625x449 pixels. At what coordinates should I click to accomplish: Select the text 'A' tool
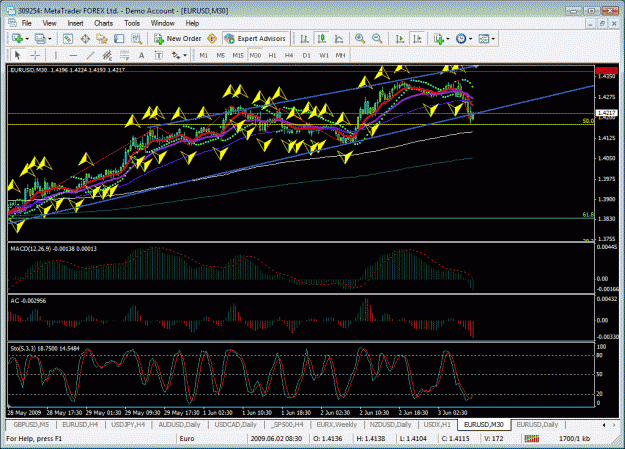click(142, 55)
